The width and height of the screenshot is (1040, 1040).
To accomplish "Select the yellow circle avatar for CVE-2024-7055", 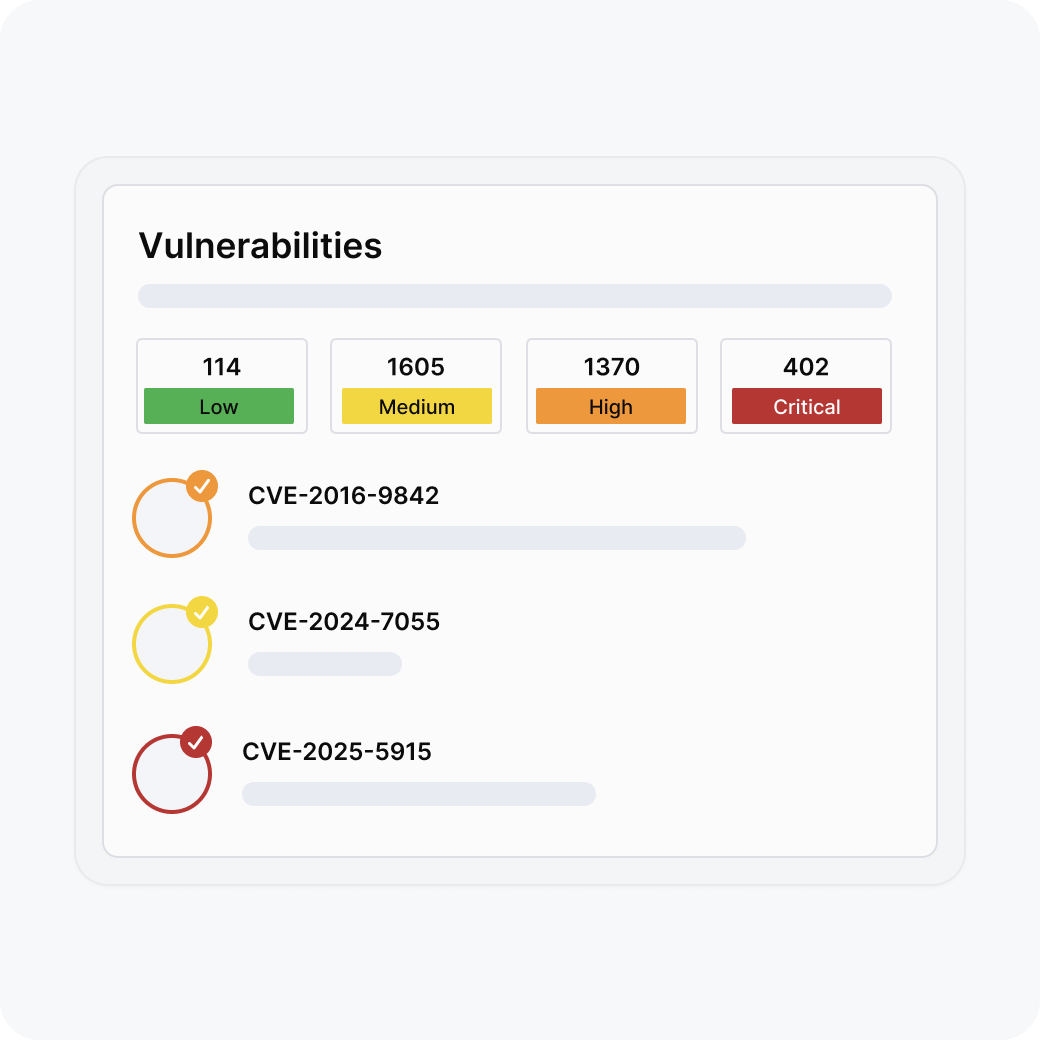I will (170, 646).
